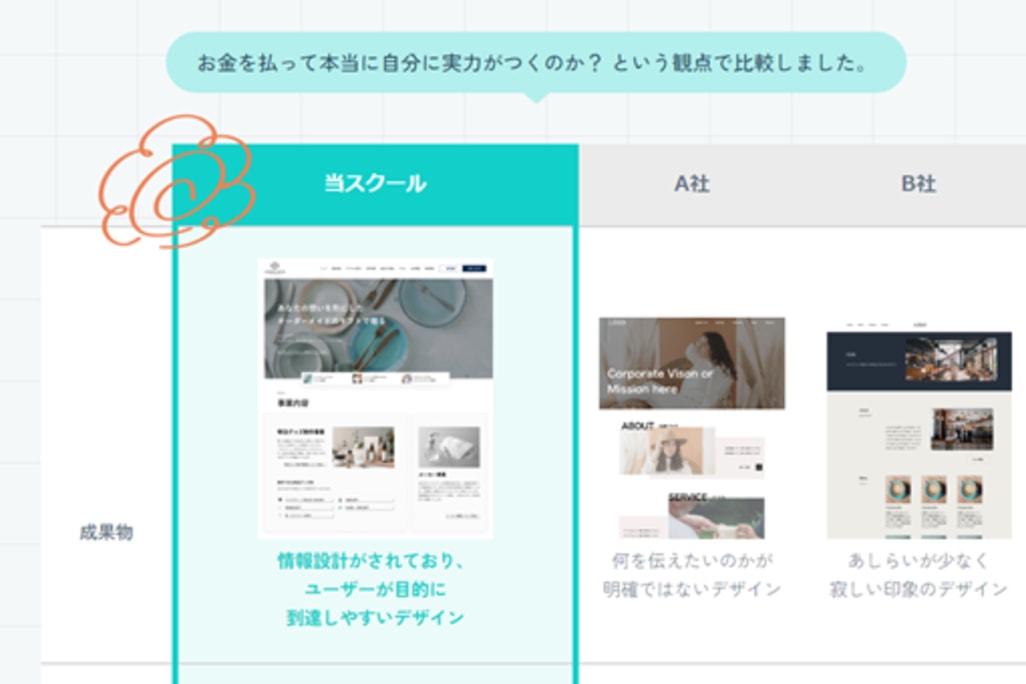Click the white outlined button in 当スクール mockup header

coord(449,268)
